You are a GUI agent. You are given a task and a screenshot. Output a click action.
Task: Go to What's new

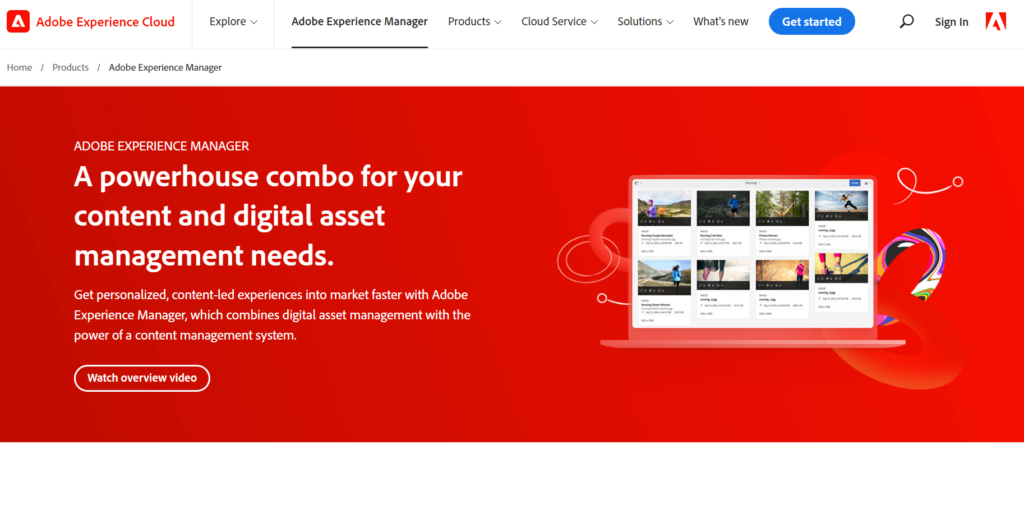click(720, 21)
